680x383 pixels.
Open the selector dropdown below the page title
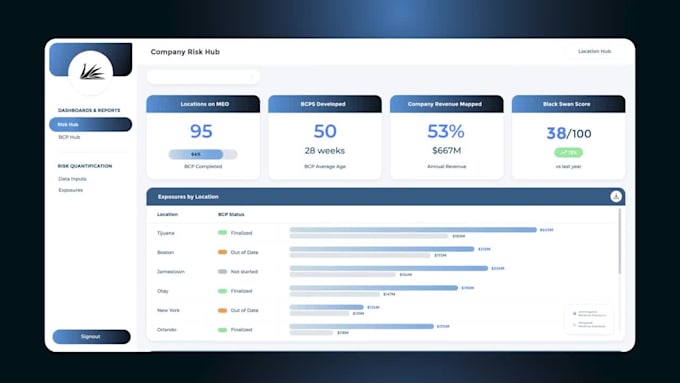203,77
